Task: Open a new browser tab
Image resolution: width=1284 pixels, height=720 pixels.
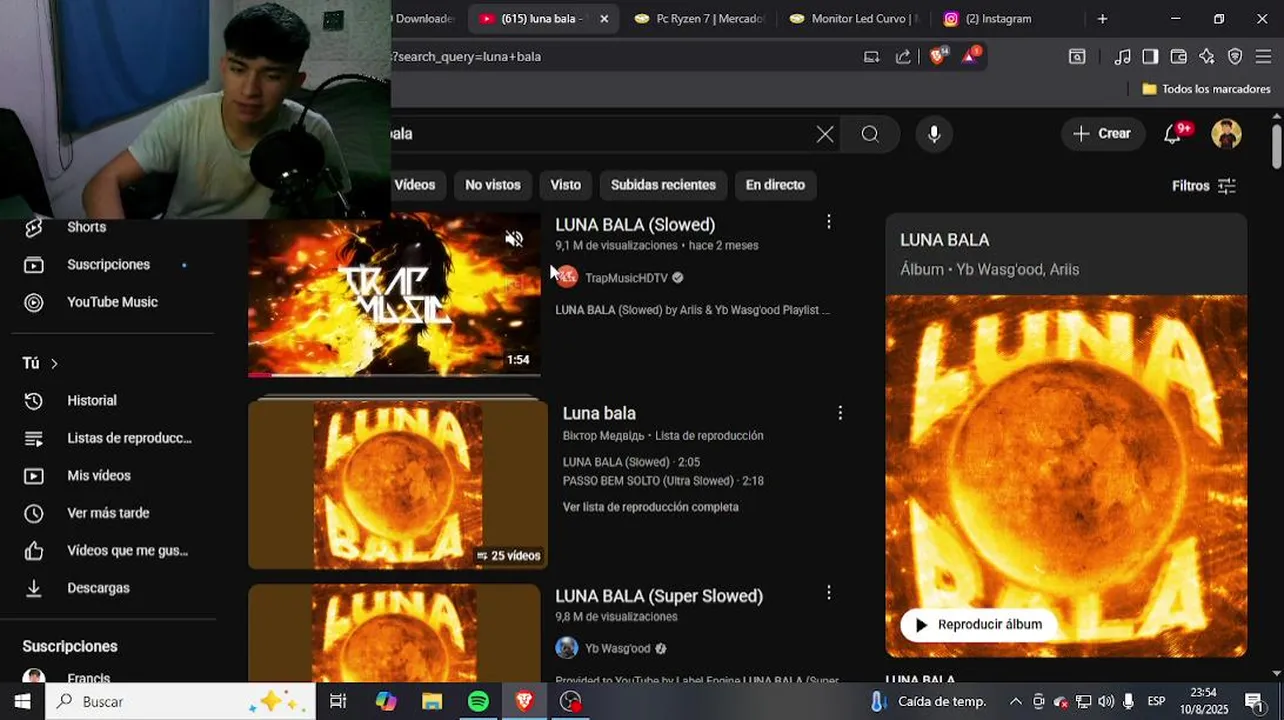Action: click(1102, 19)
